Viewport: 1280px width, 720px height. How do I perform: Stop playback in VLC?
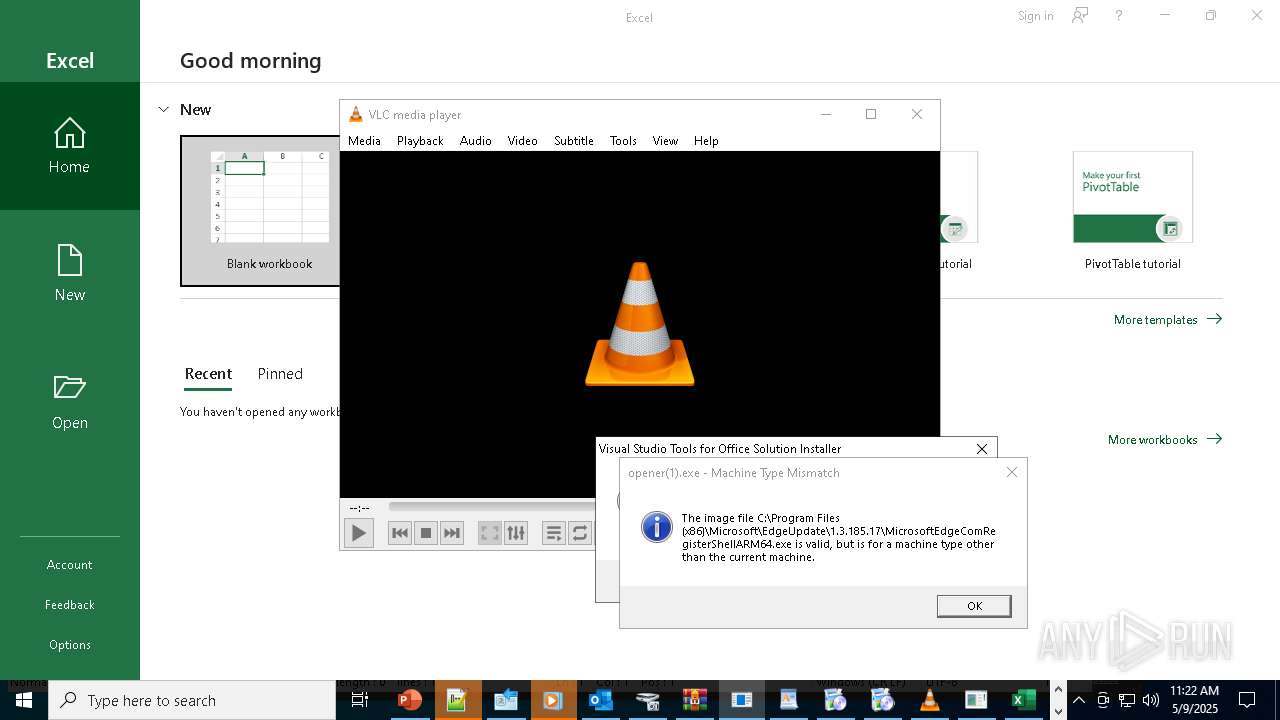[426, 533]
